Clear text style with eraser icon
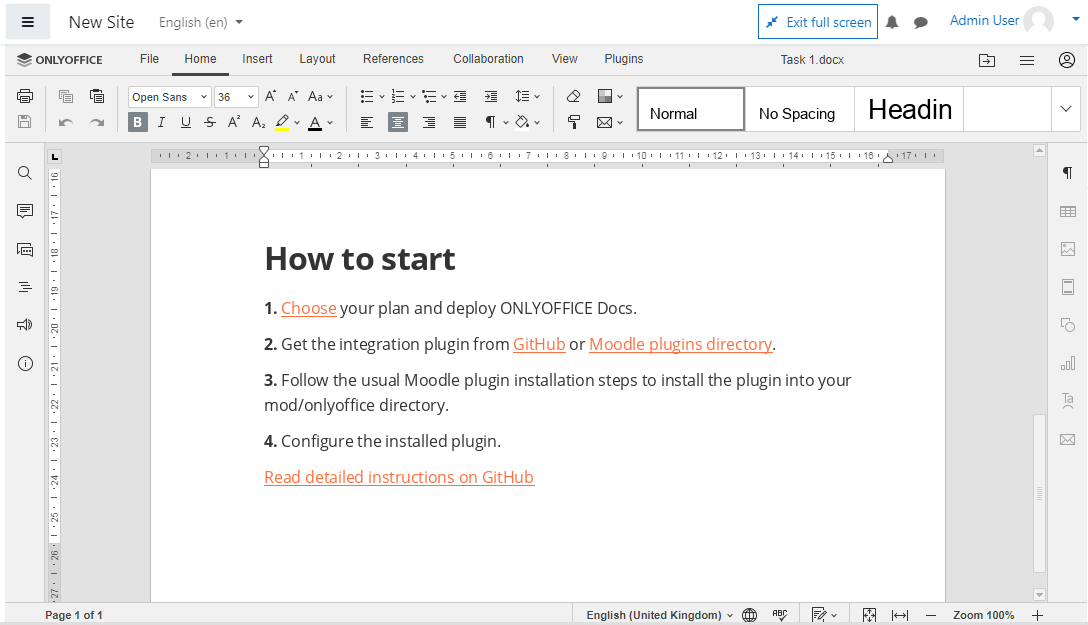This screenshot has height=625, width=1088. point(573,96)
